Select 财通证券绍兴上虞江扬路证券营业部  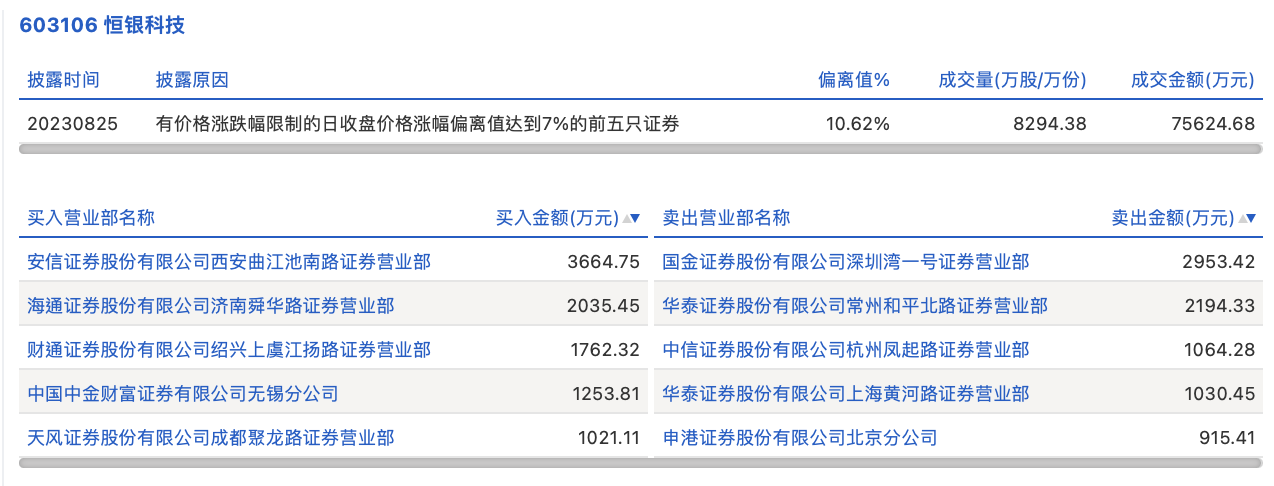coord(229,350)
